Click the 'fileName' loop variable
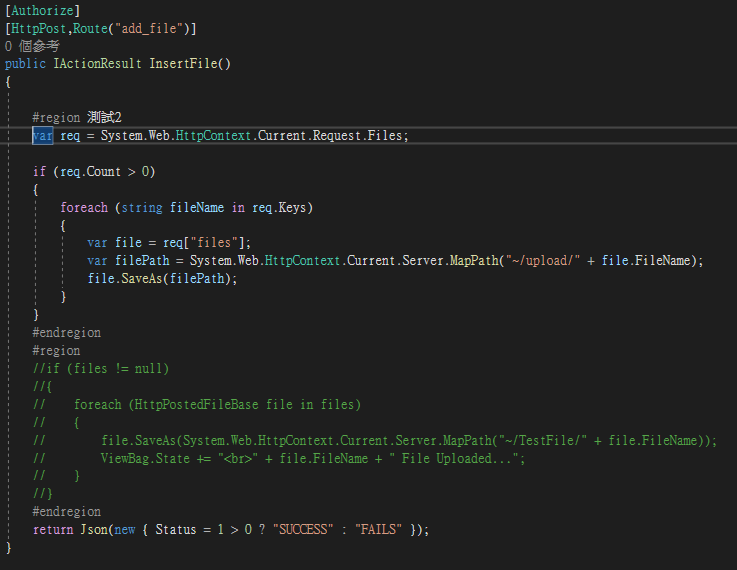The height and width of the screenshot is (570, 737). (197, 207)
